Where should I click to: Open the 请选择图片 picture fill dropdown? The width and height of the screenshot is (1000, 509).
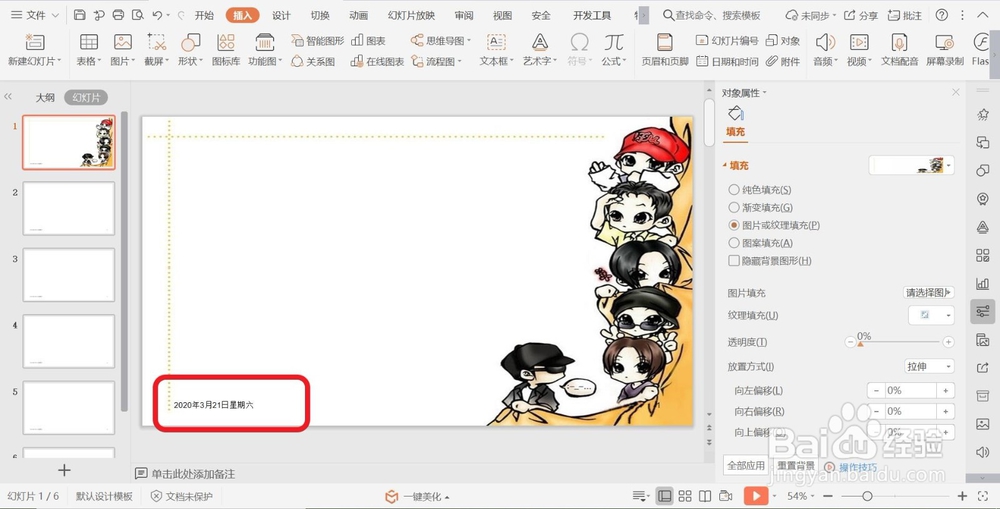click(929, 292)
